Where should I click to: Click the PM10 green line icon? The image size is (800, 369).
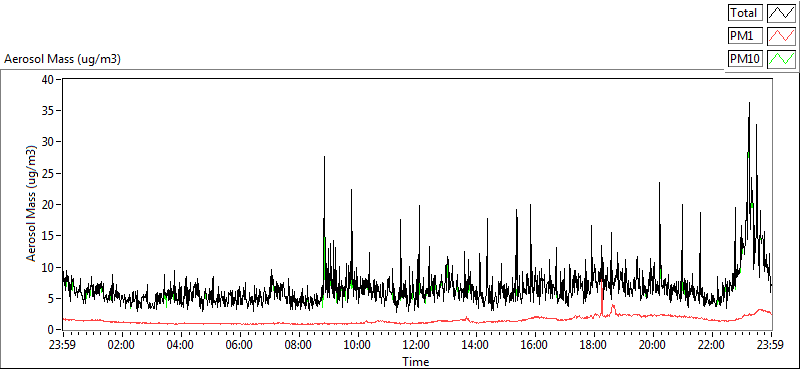click(781, 59)
